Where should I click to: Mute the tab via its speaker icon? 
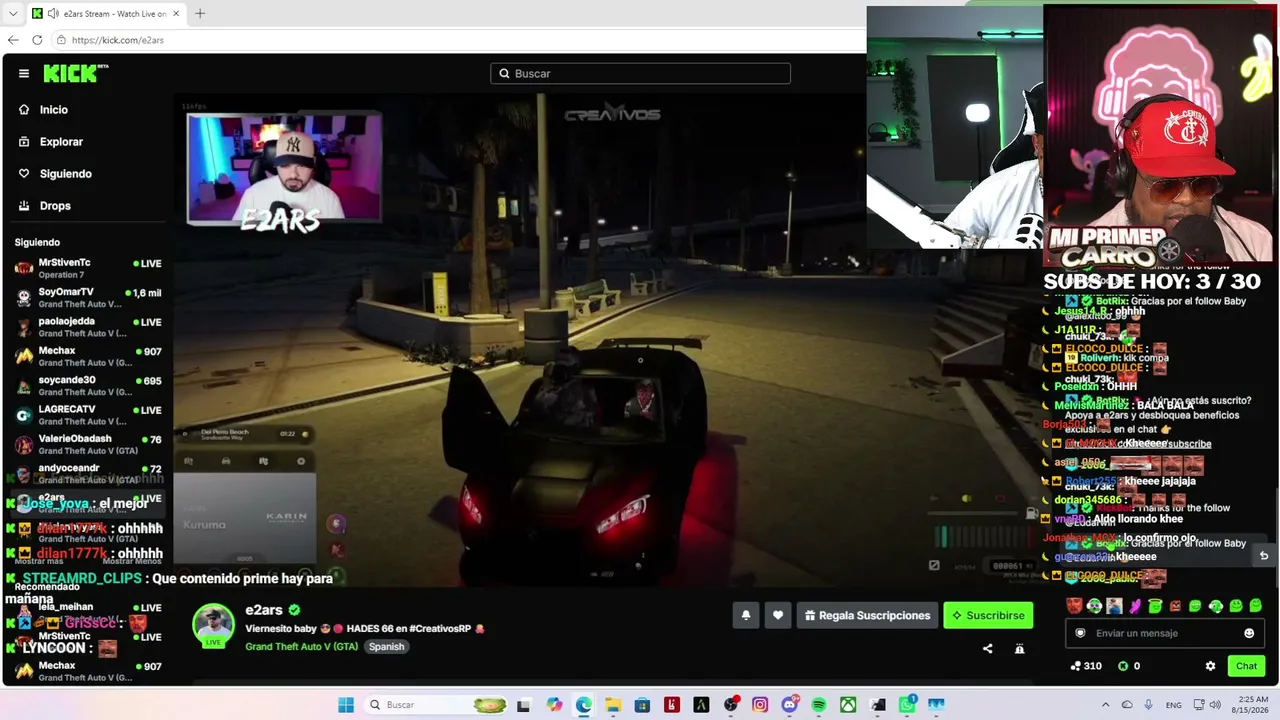click(52, 14)
